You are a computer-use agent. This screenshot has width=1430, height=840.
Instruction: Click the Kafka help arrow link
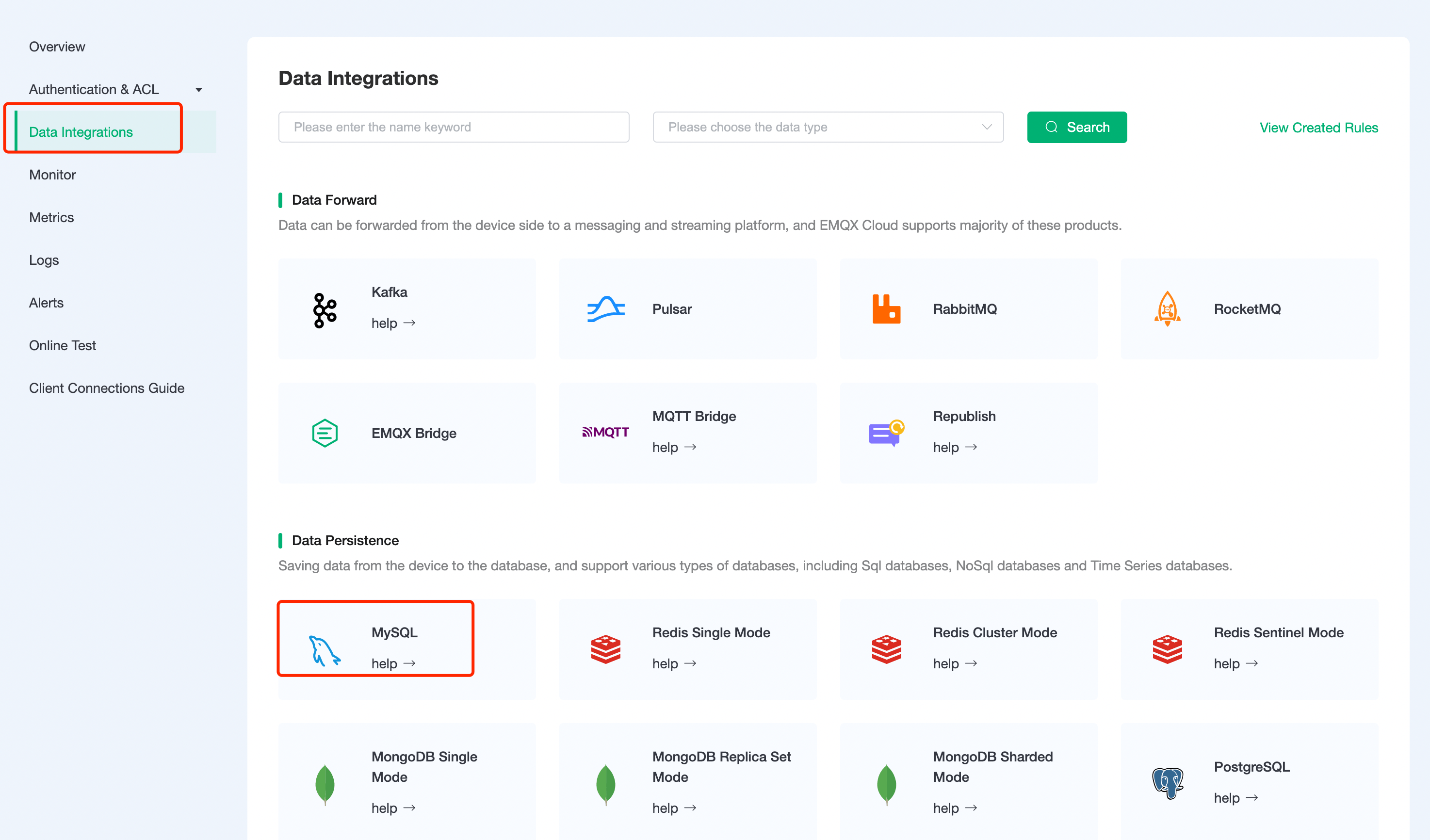coord(394,323)
